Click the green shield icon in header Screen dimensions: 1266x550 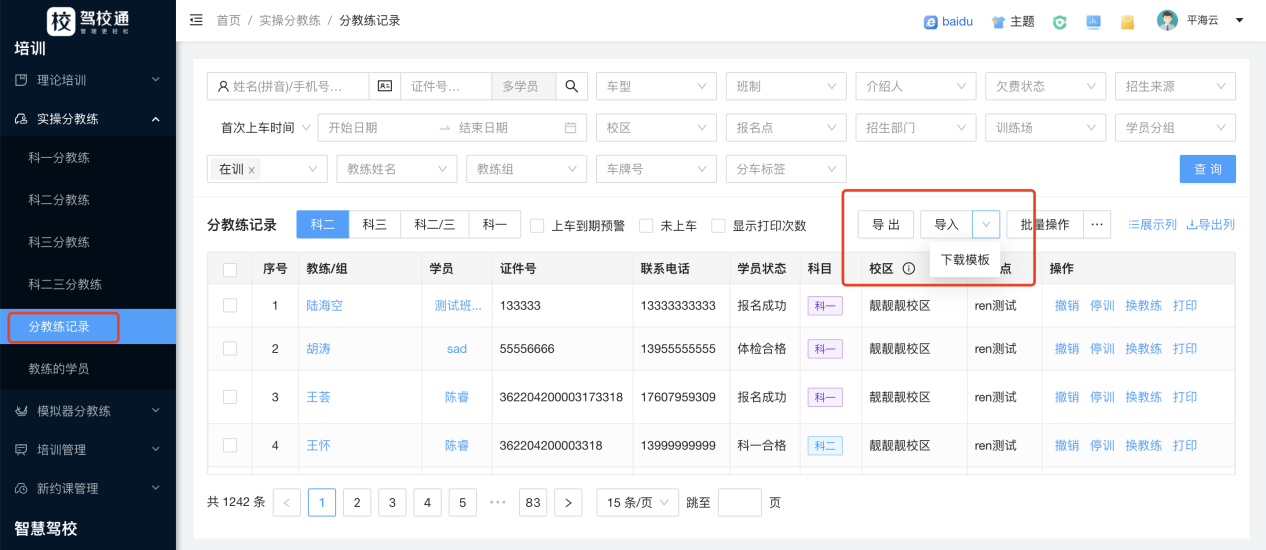pos(1059,21)
